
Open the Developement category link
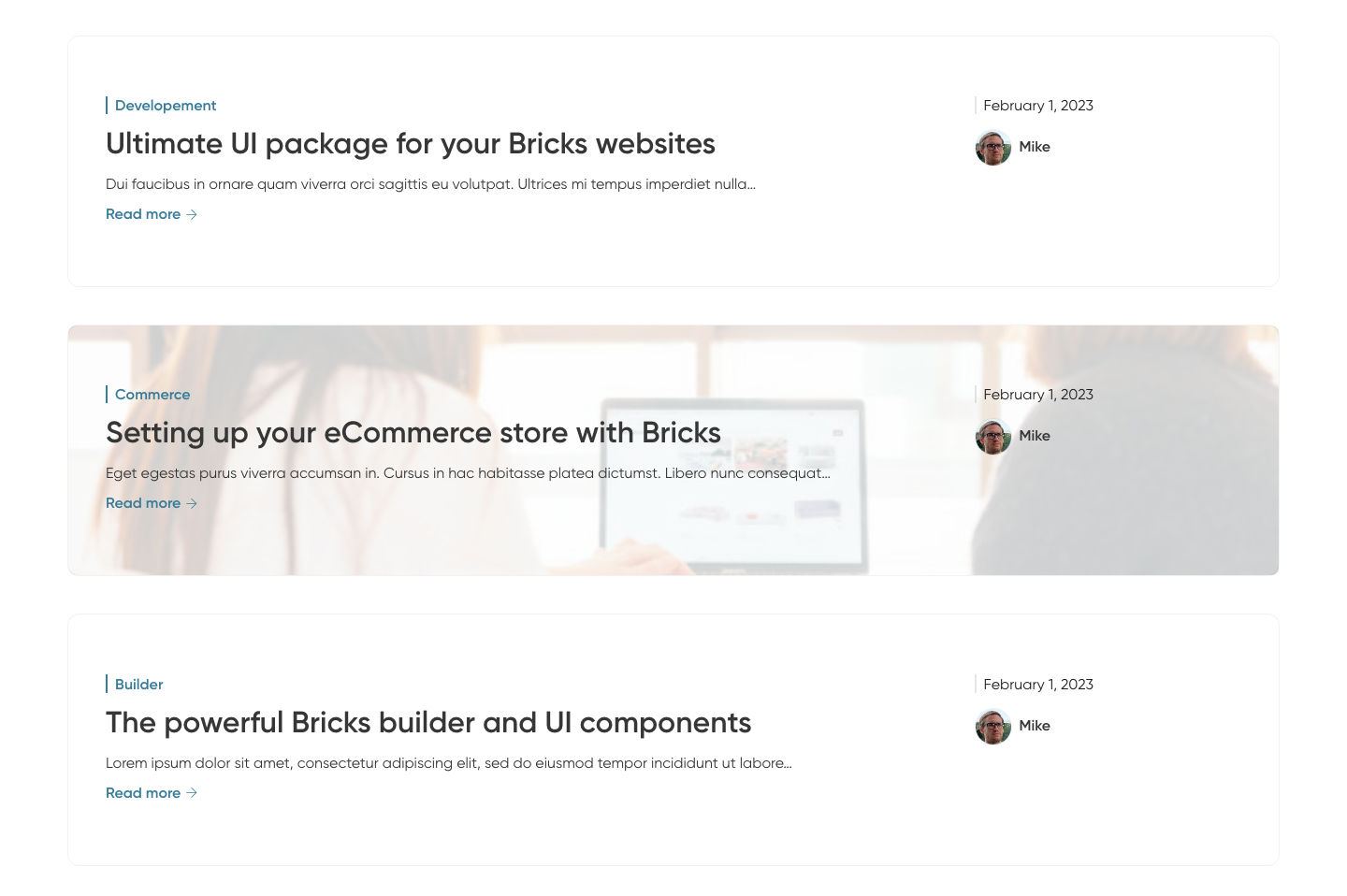click(166, 106)
